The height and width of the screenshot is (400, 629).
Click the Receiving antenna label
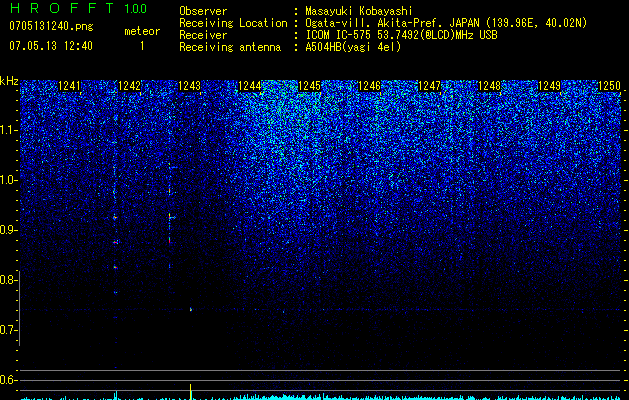(x=230, y=47)
